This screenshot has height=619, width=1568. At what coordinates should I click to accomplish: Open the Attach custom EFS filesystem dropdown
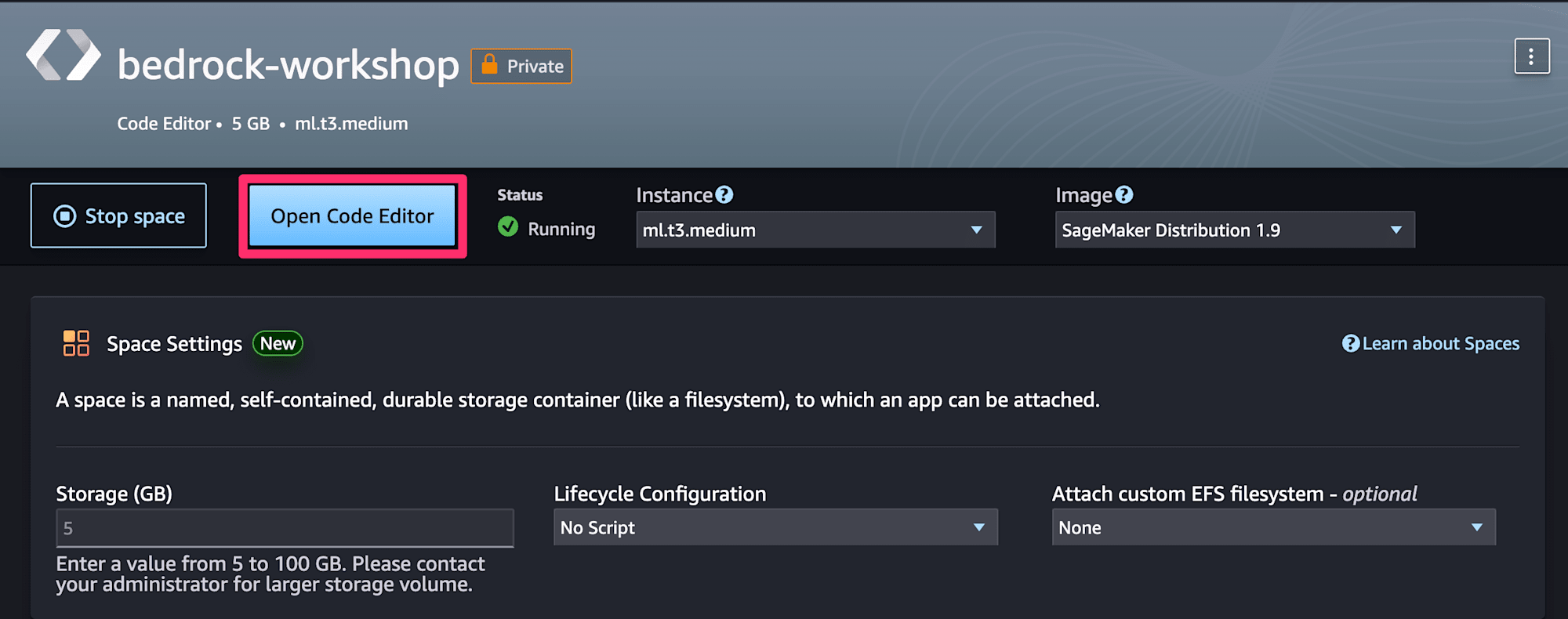point(1273,527)
